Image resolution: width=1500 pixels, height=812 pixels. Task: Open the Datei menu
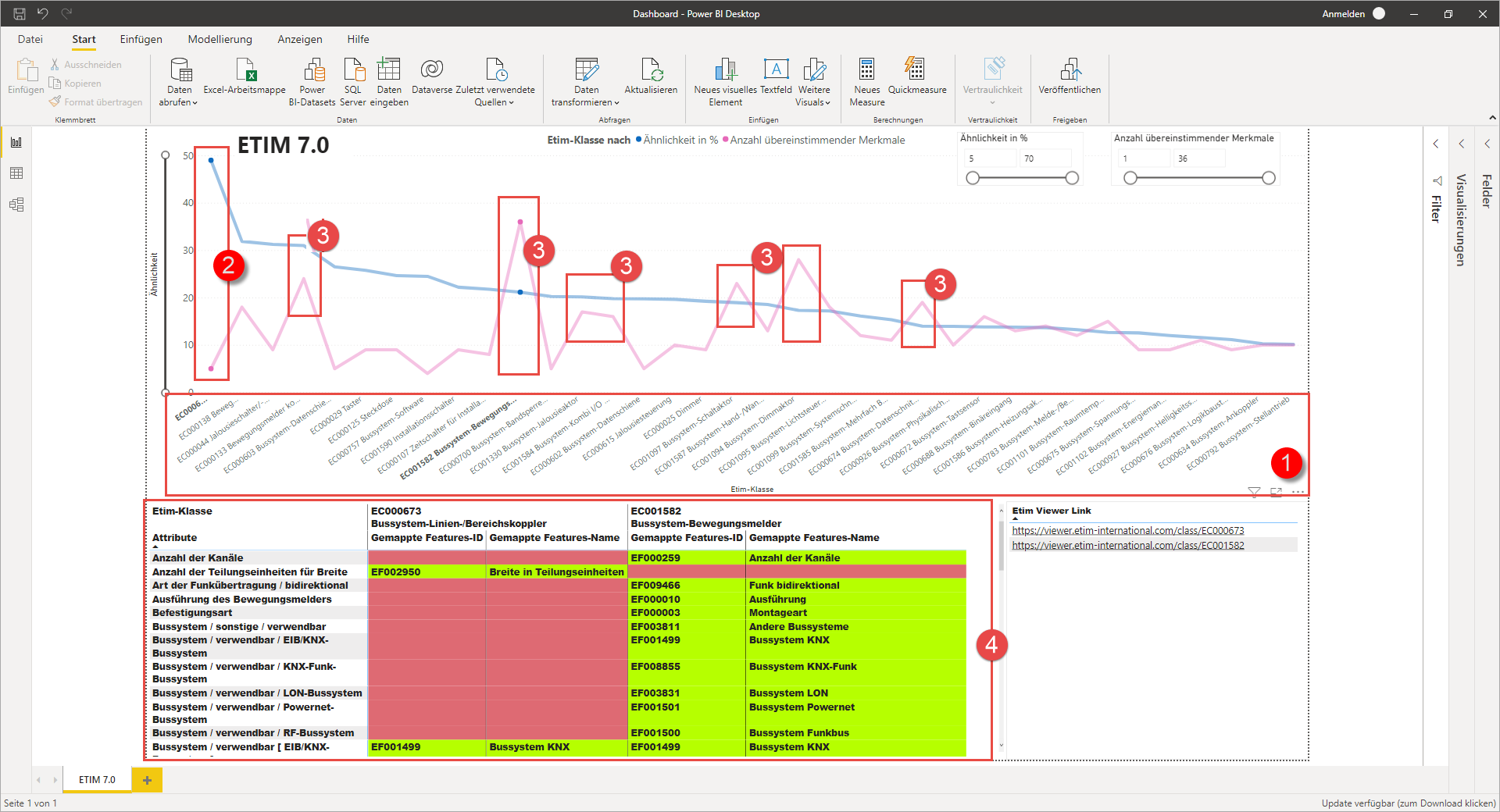[x=30, y=39]
